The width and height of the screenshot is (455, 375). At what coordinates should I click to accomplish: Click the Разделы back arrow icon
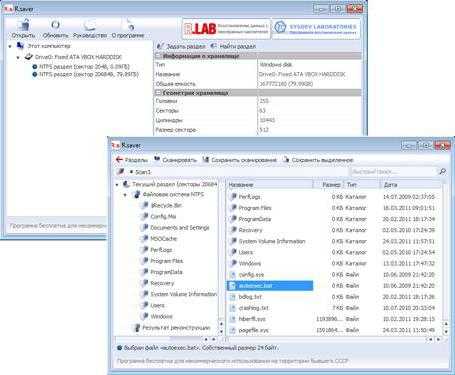coord(119,160)
